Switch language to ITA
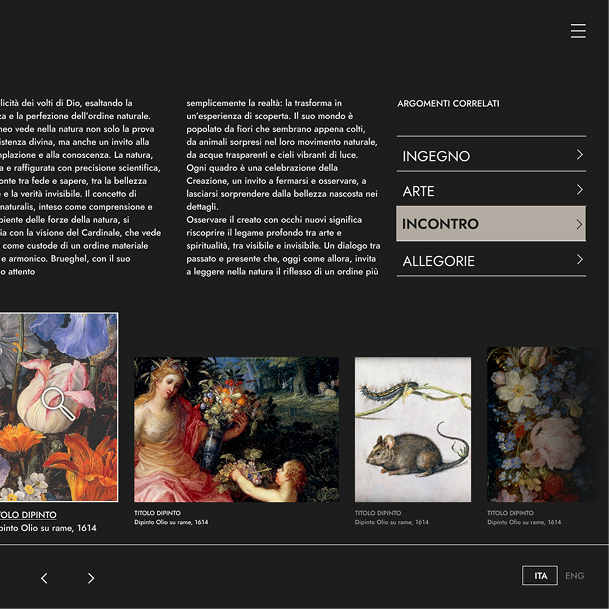The height and width of the screenshot is (609, 609). [540, 575]
